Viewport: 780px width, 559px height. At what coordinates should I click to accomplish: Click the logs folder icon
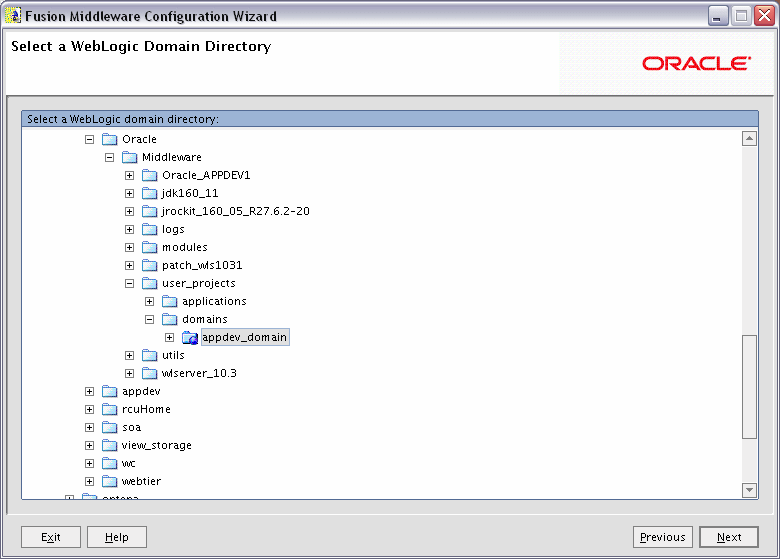point(149,229)
